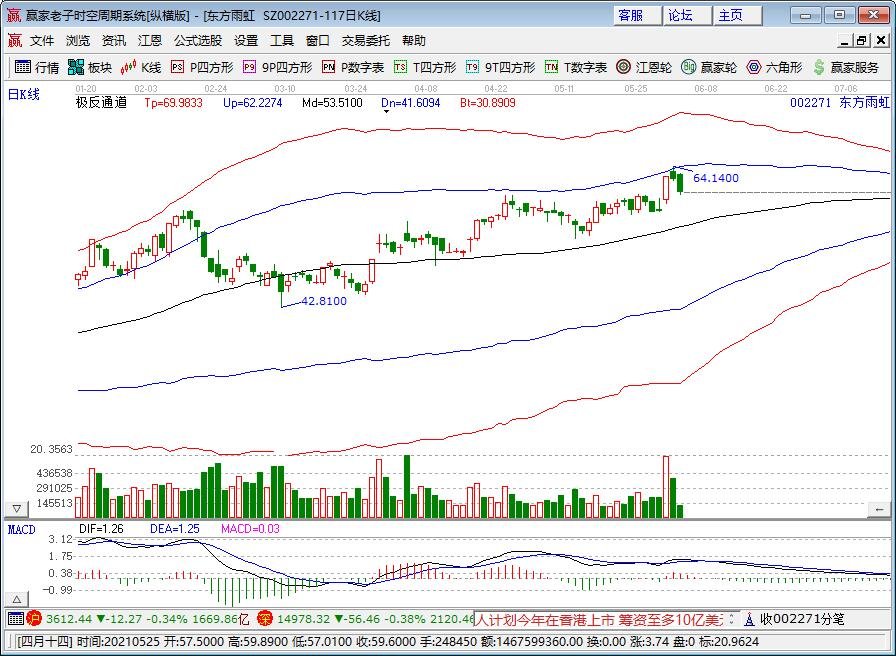Expand MACD panel with up triangle
896x656 pixels.
pyautogui.click(x=17, y=599)
